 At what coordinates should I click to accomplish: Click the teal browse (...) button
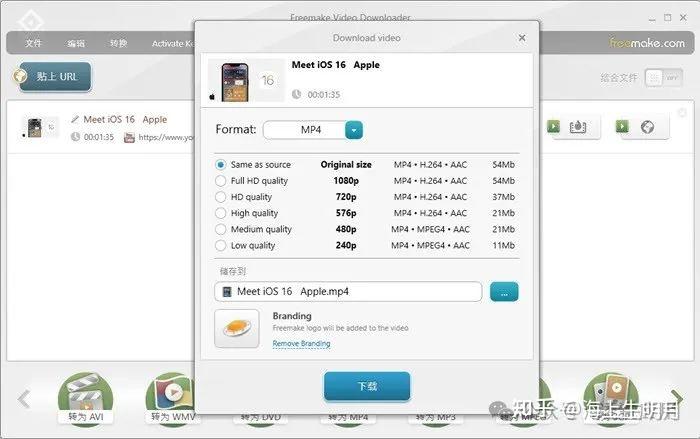coord(504,292)
